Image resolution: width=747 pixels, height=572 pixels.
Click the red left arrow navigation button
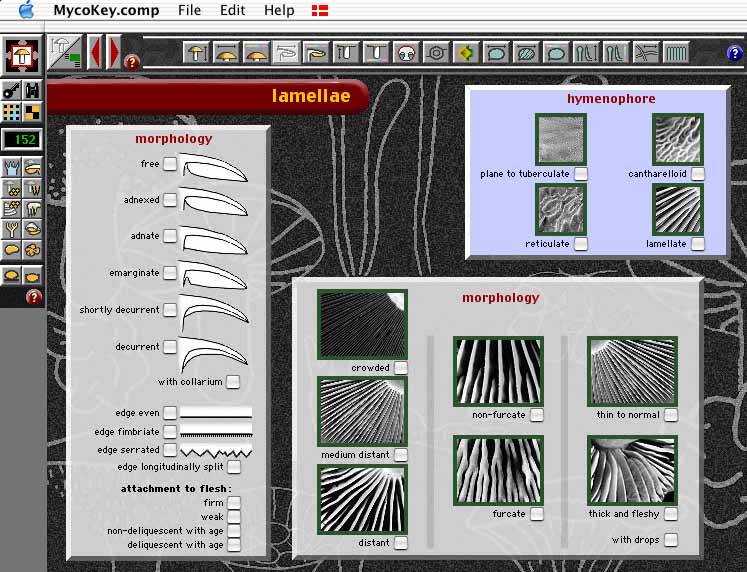[96, 52]
